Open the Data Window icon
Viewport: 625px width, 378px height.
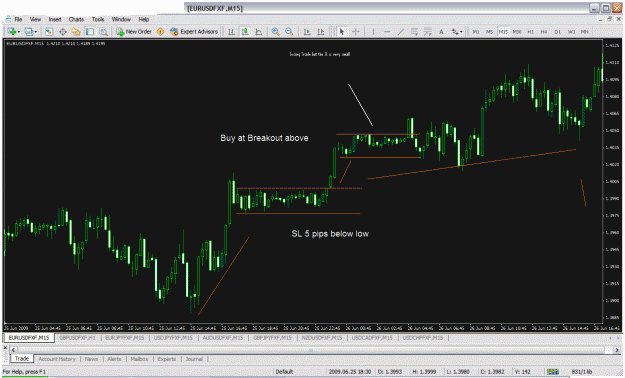point(63,32)
